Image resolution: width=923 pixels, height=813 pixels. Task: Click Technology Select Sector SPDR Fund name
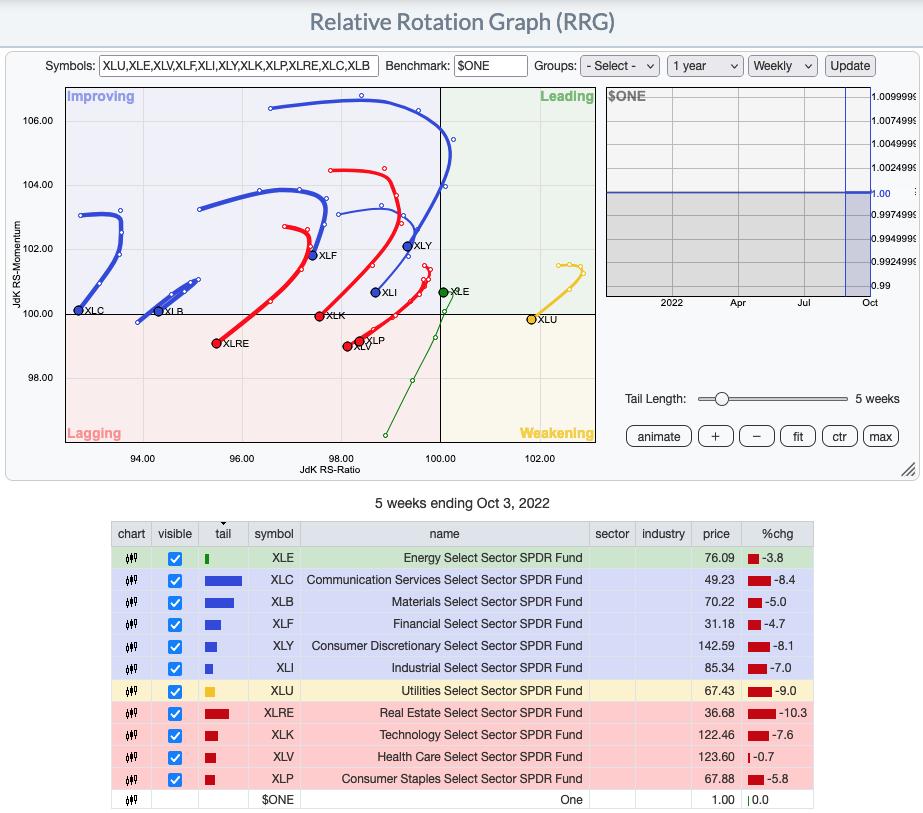(x=481, y=735)
